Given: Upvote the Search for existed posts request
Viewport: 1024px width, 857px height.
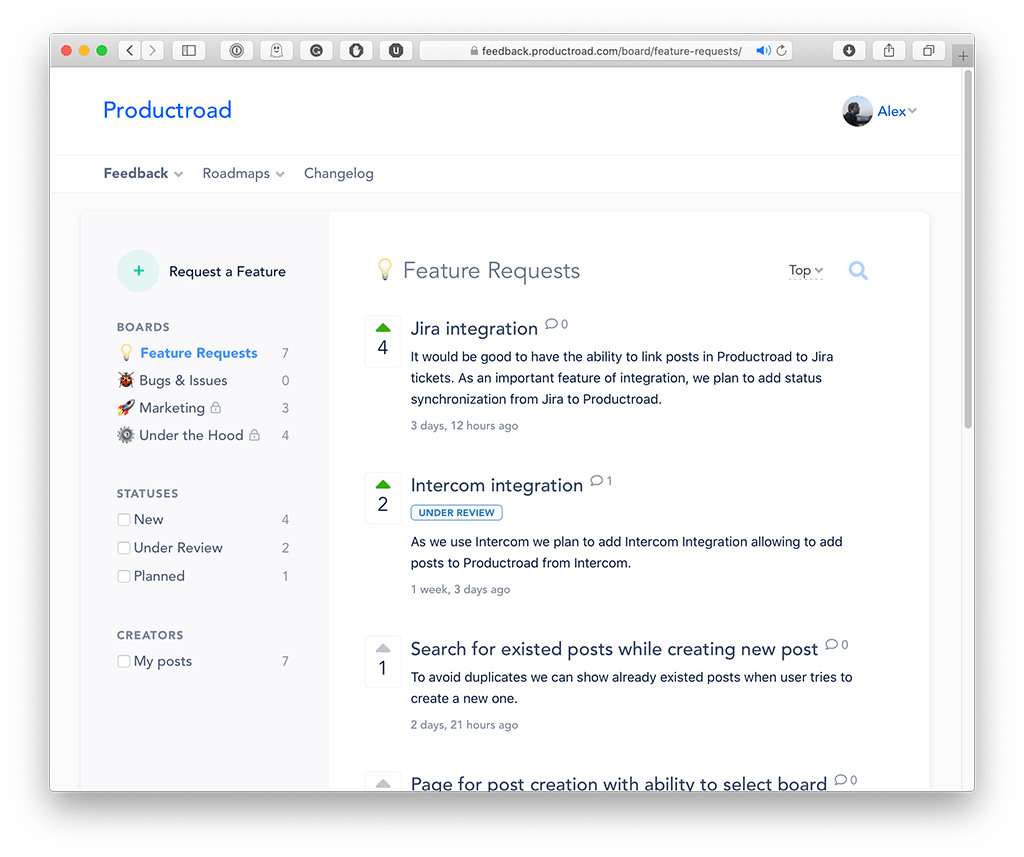Looking at the screenshot, I should click(383, 648).
